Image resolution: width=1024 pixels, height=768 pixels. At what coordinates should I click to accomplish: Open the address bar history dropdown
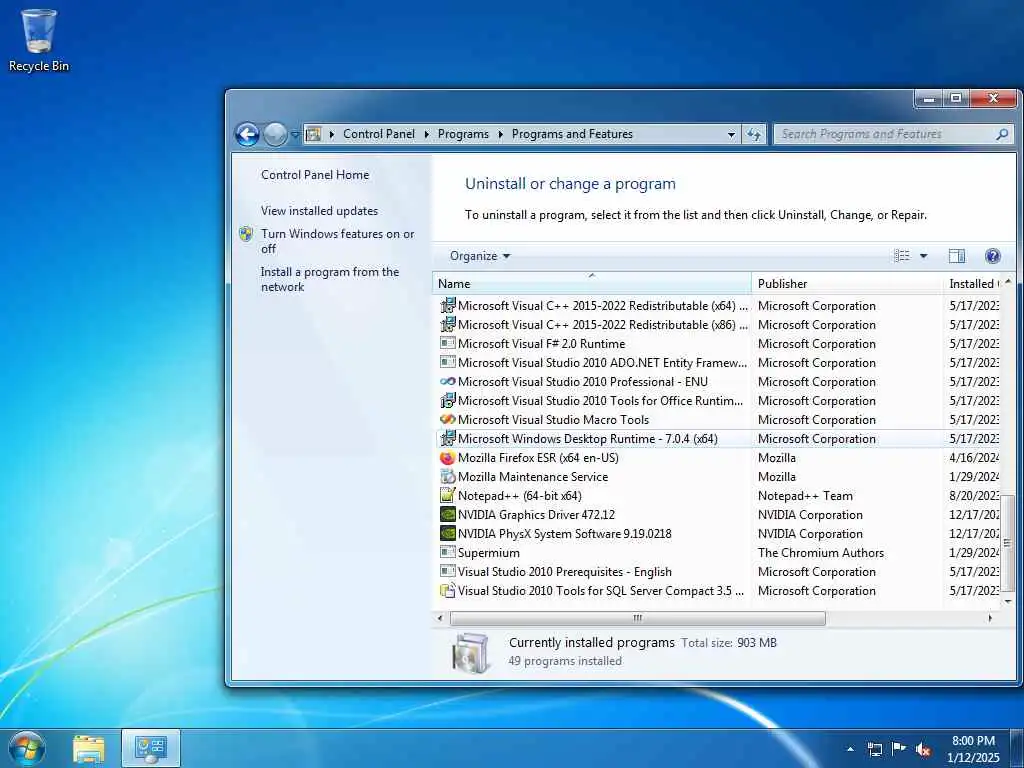point(731,135)
